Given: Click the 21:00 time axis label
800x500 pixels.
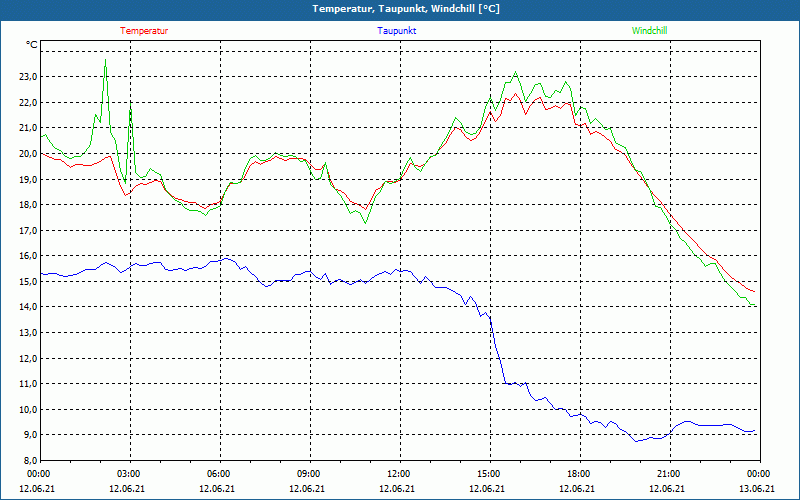Looking at the screenshot, I should tap(669, 474).
